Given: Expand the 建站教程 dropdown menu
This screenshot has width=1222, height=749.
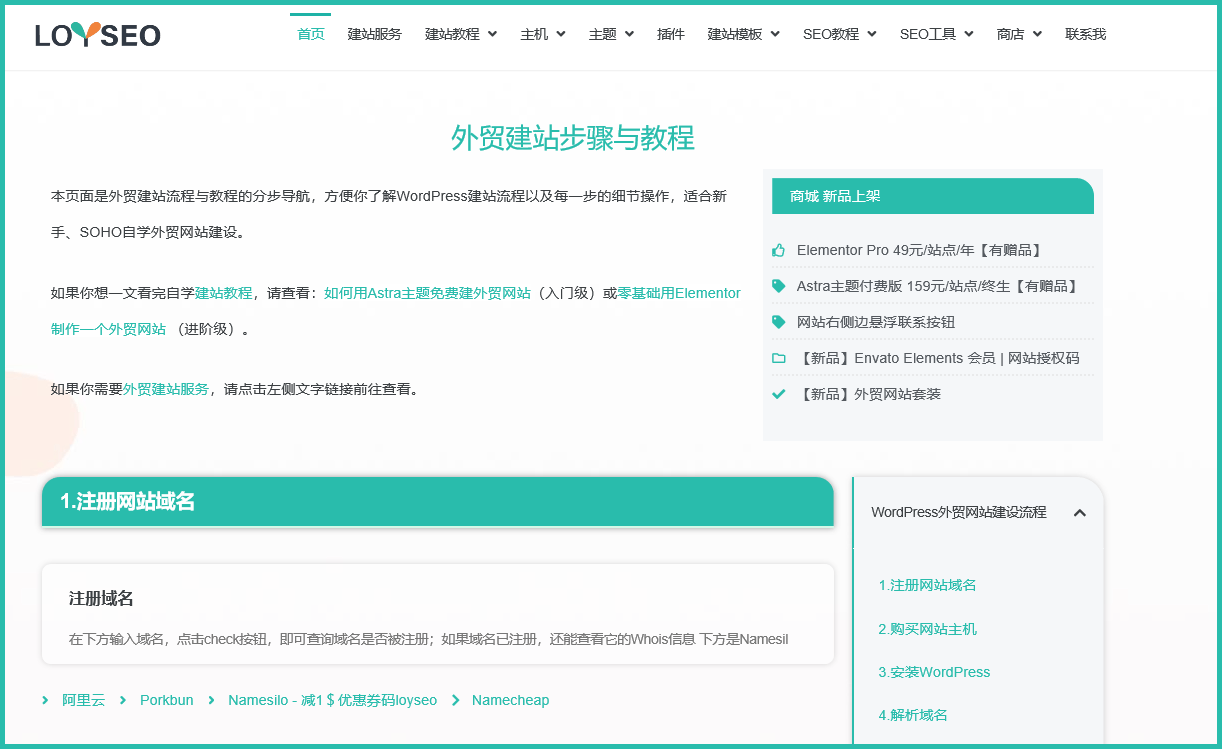Looking at the screenshot, I should [461, 34].
